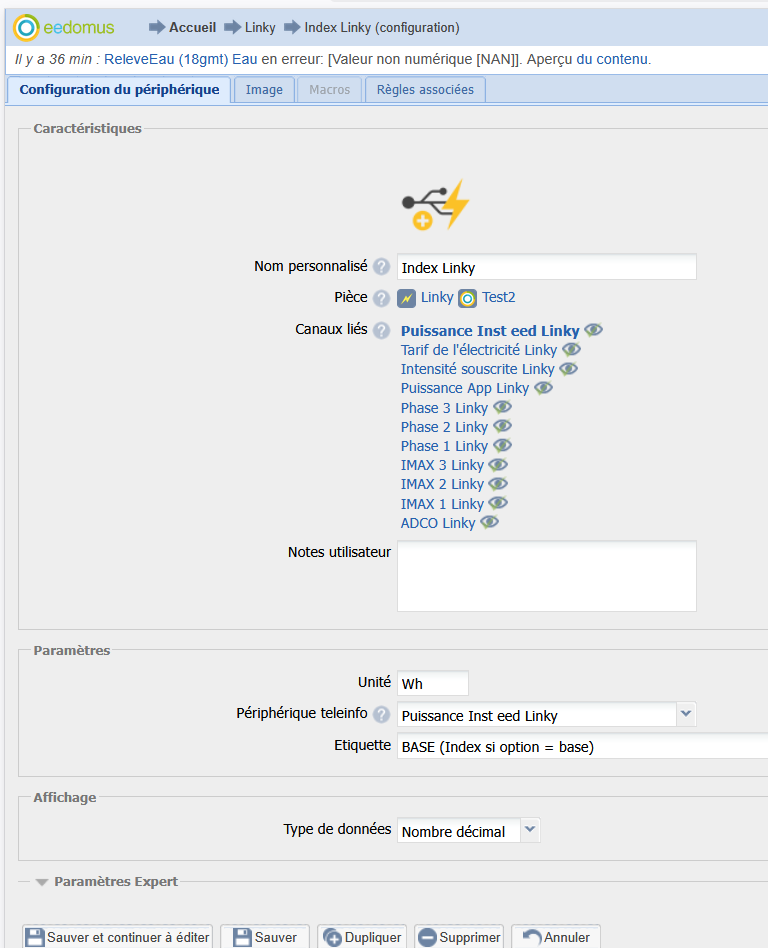Click Sauver et continuer à éditer button
The height and width of the screenshot is (948, 768).
117,937
